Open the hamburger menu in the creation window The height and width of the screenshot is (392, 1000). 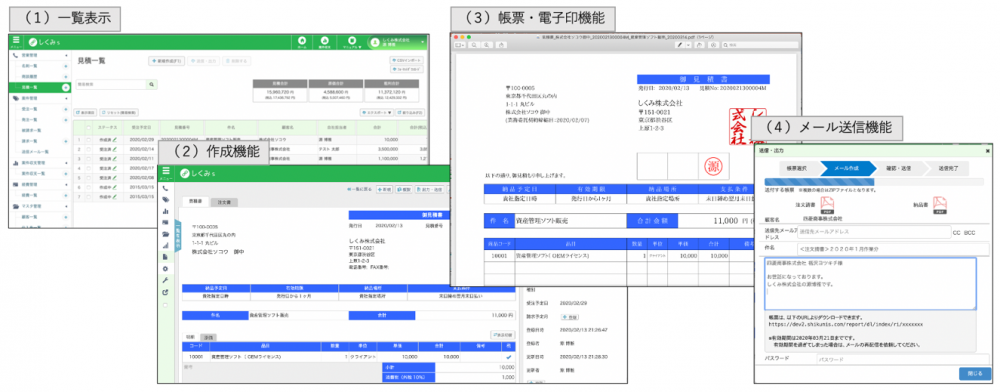point(166,171)
